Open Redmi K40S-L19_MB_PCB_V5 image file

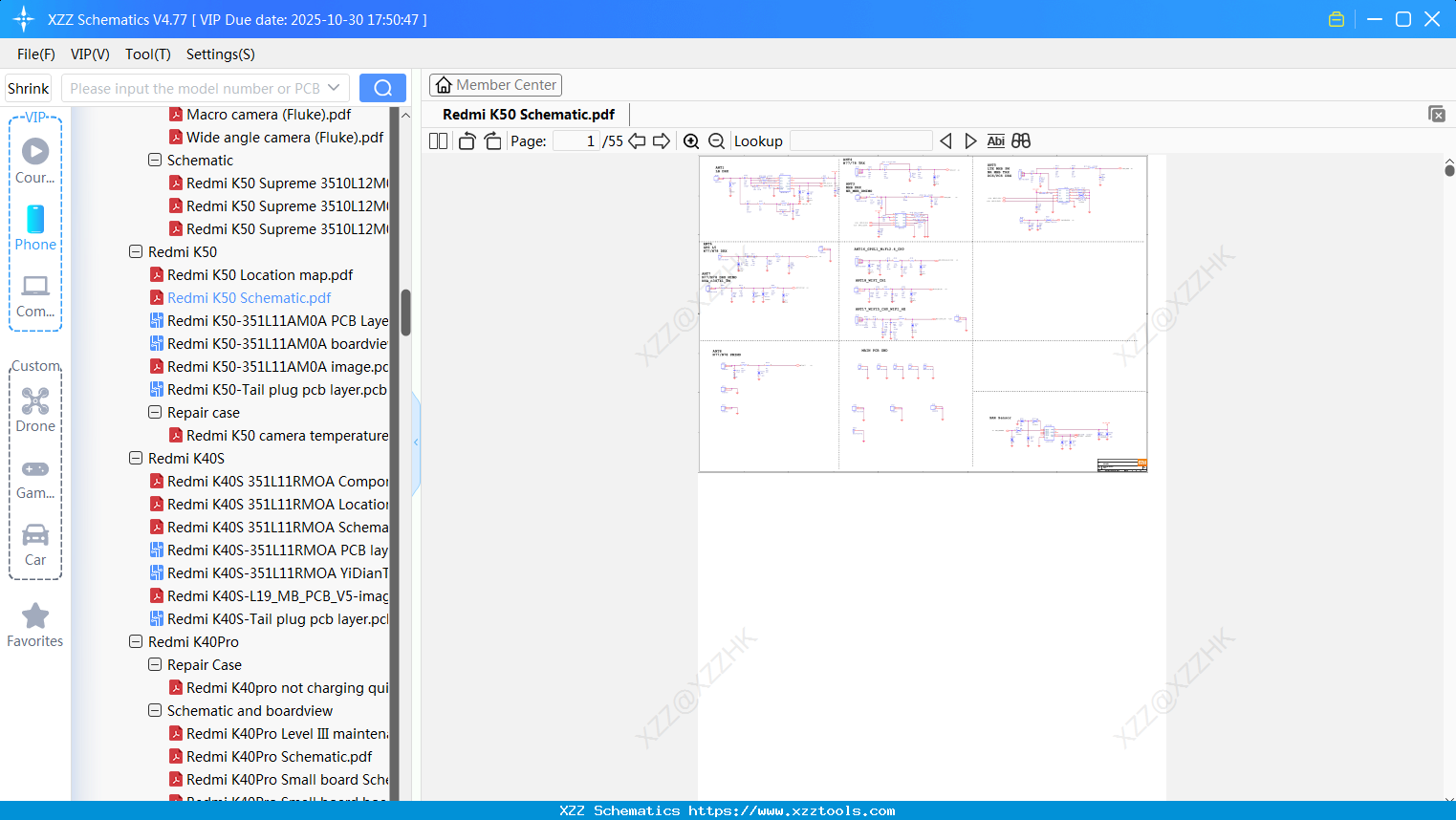(269, 596)
